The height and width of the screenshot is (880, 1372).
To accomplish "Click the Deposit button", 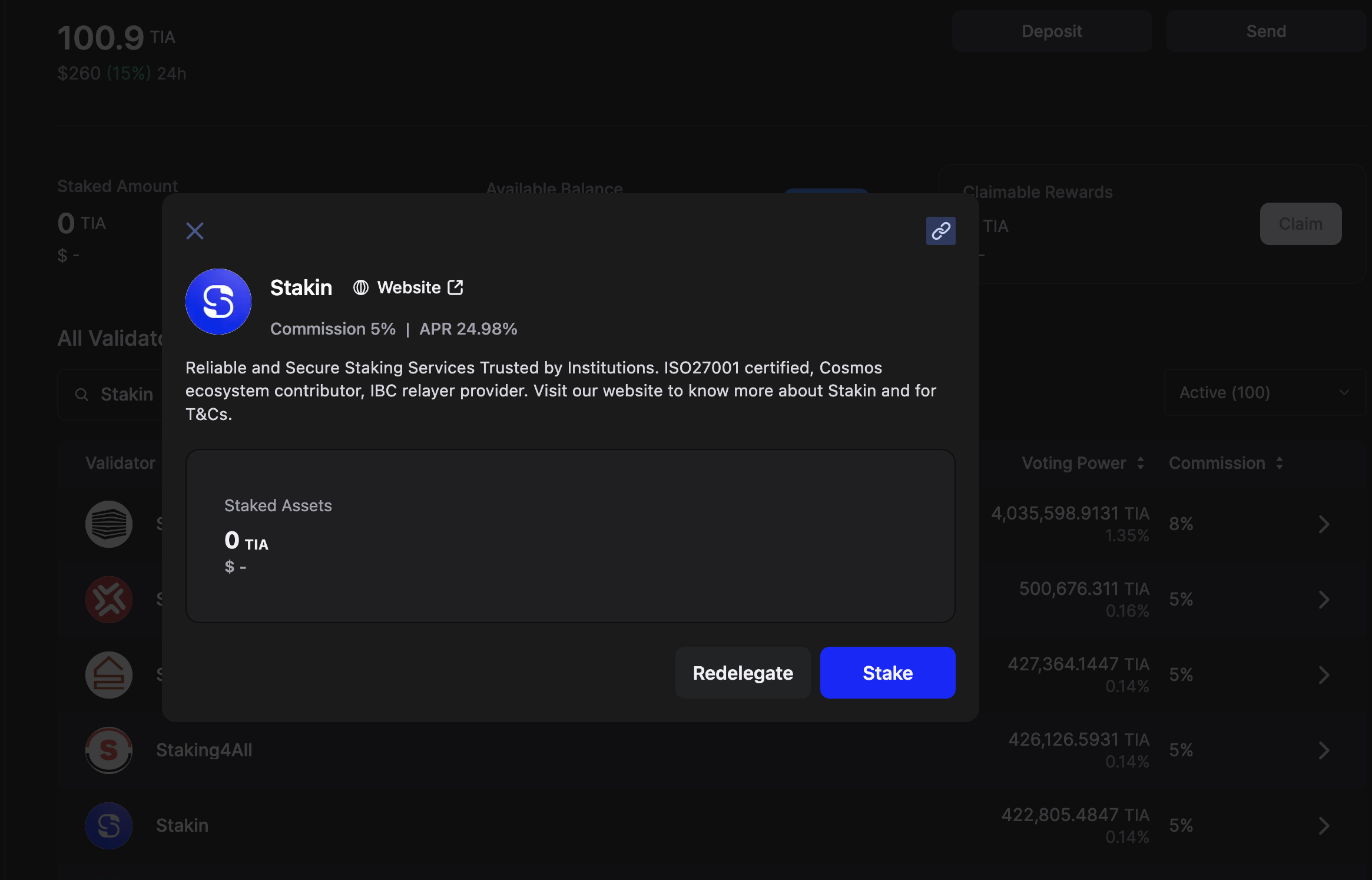I will (x=1052, y=31).
